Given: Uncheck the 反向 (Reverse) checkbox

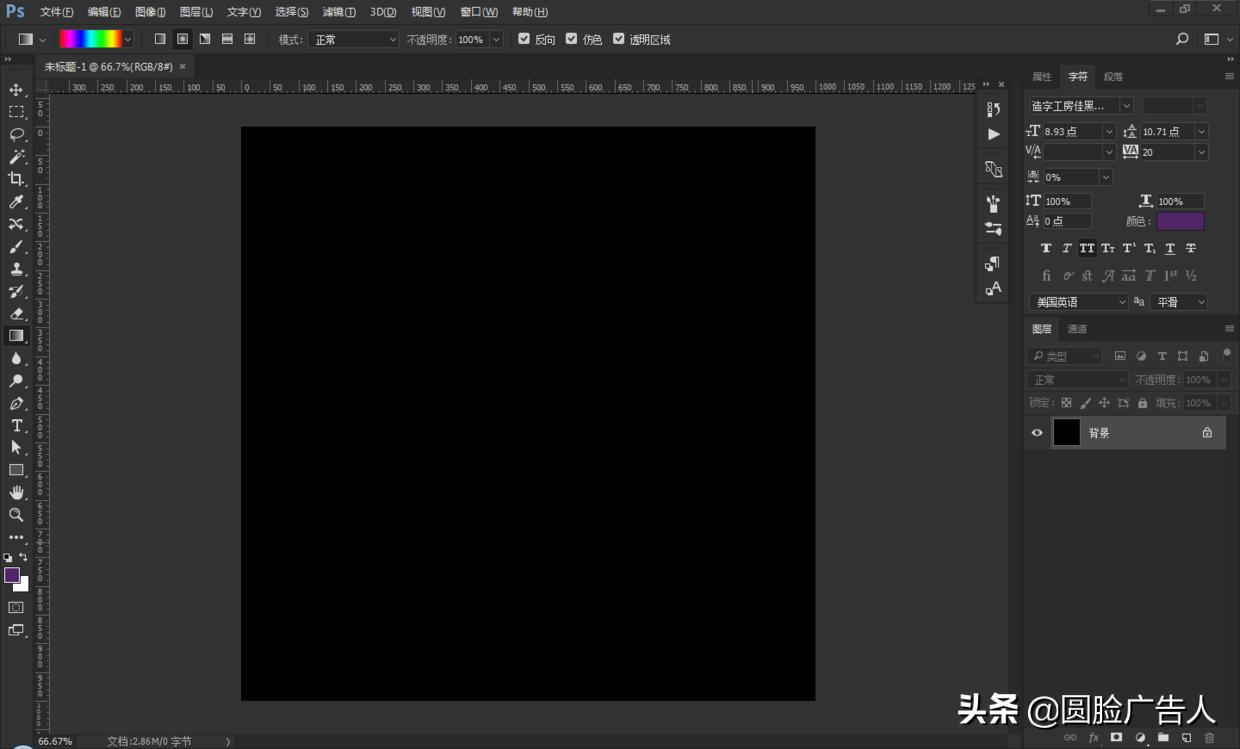Looking at the screenshot, I should (x=524, y=39).
